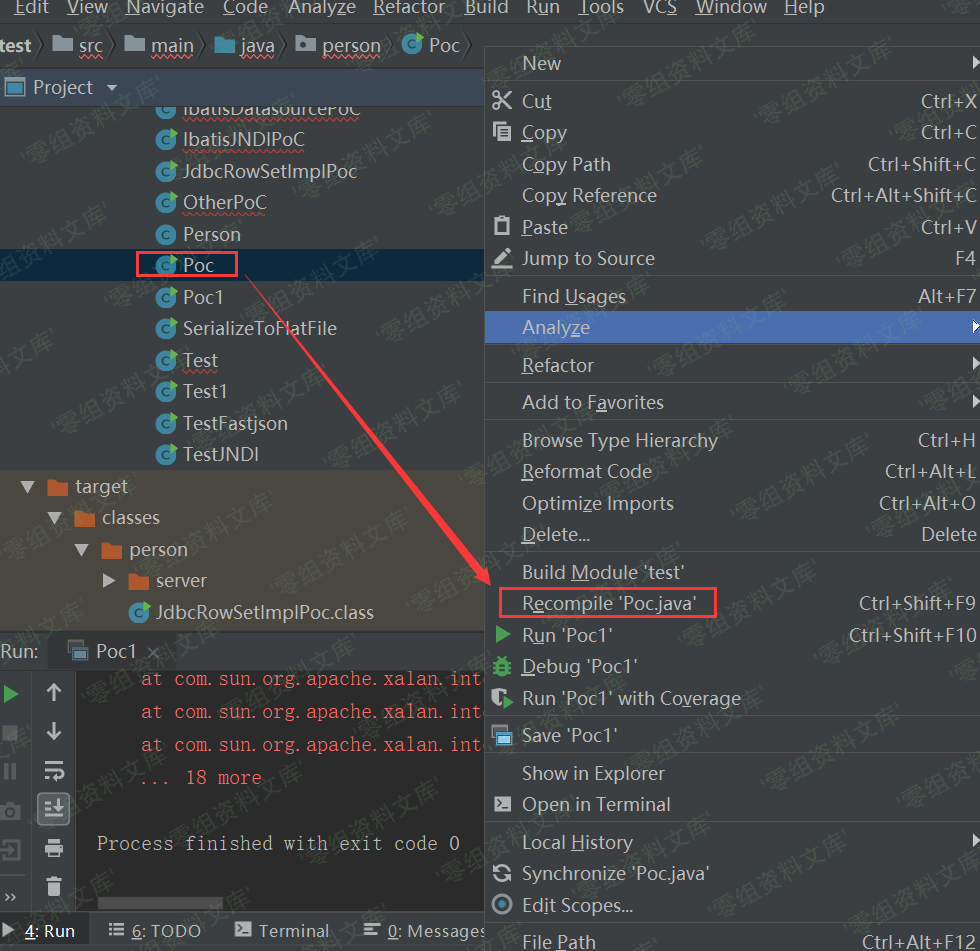Select TestFastjson class in project tree
The image size is (980, 951).
pos(234,423)
